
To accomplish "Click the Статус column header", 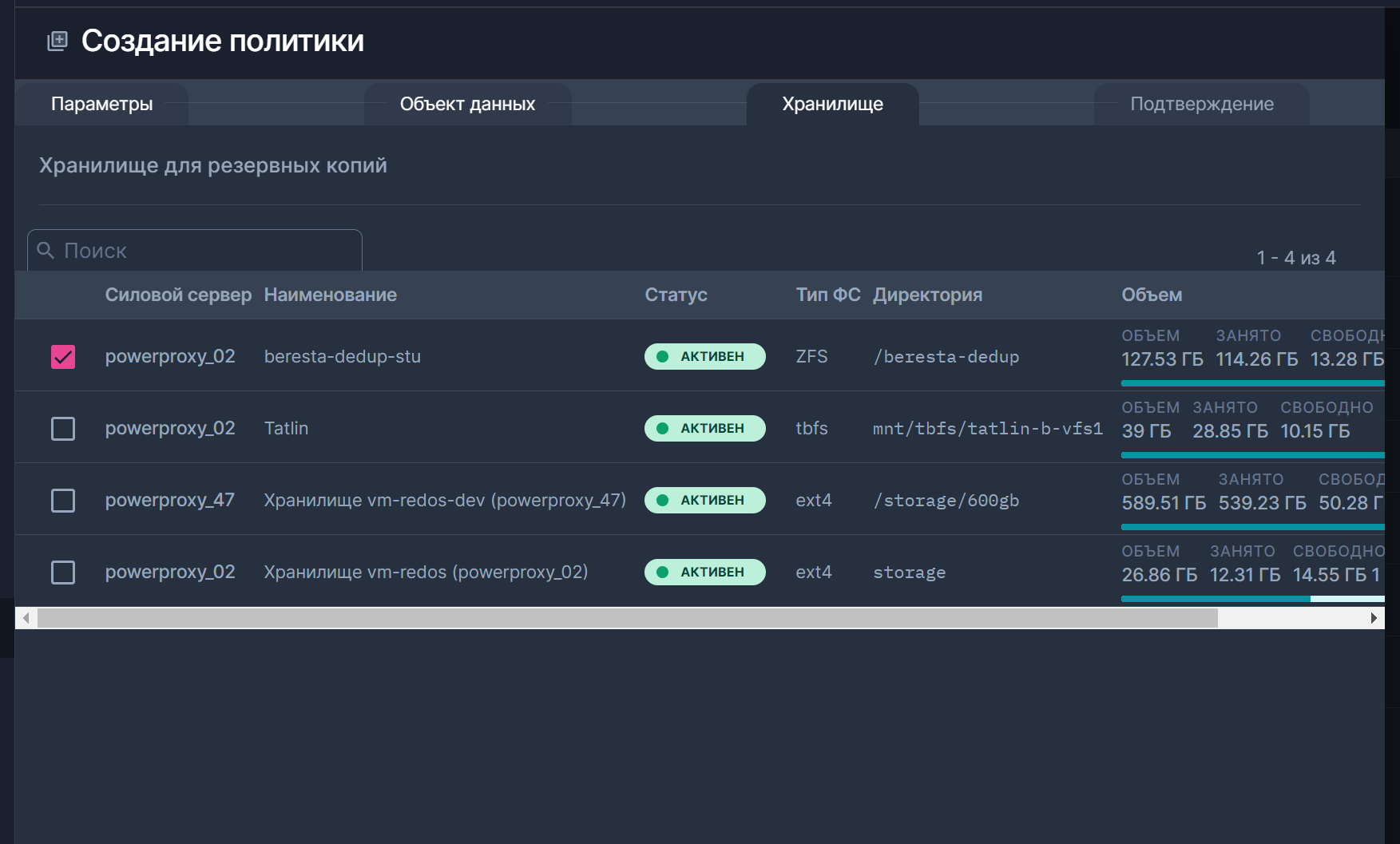I will 676,295.
